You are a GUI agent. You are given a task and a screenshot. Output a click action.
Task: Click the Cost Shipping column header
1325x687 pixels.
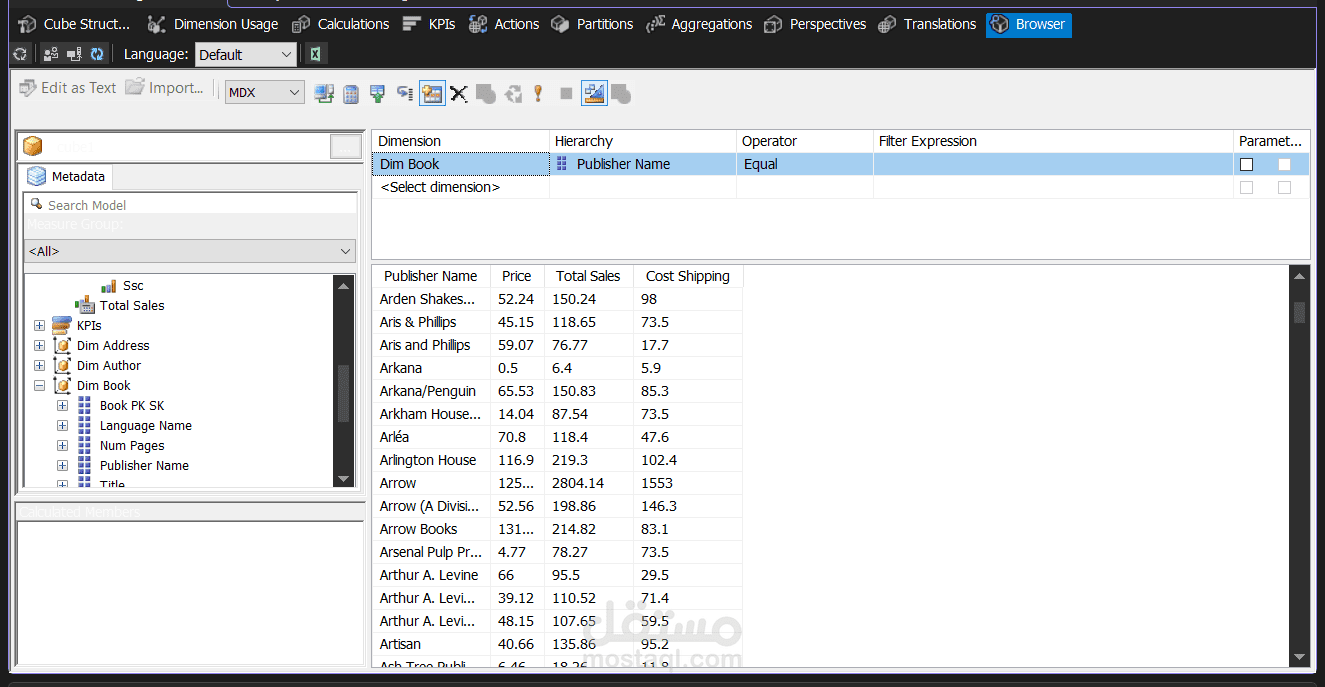(688, 276)
